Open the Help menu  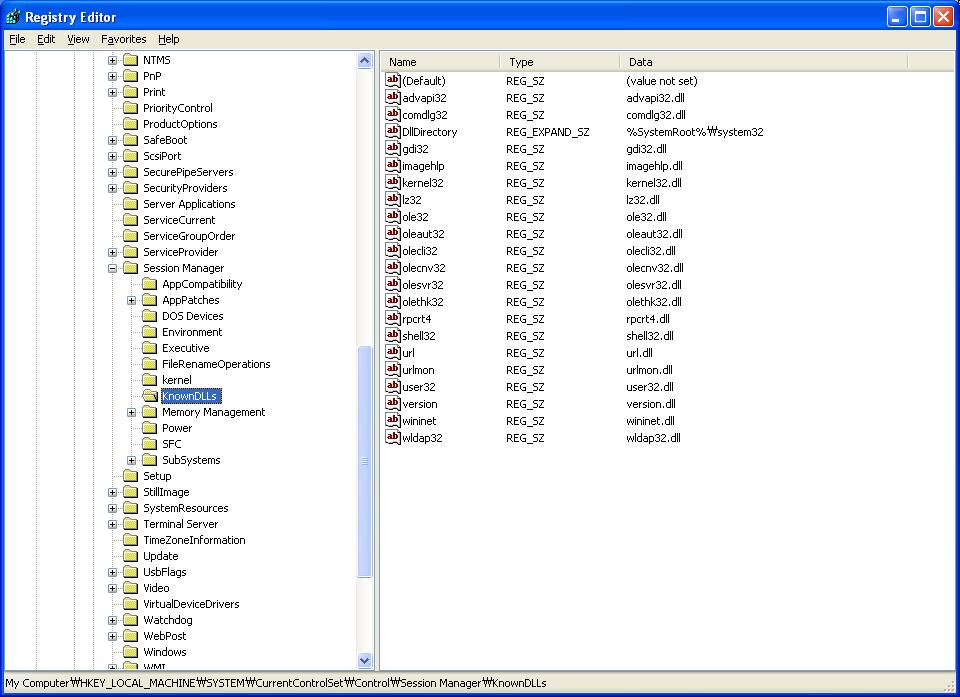click(168, 39)
